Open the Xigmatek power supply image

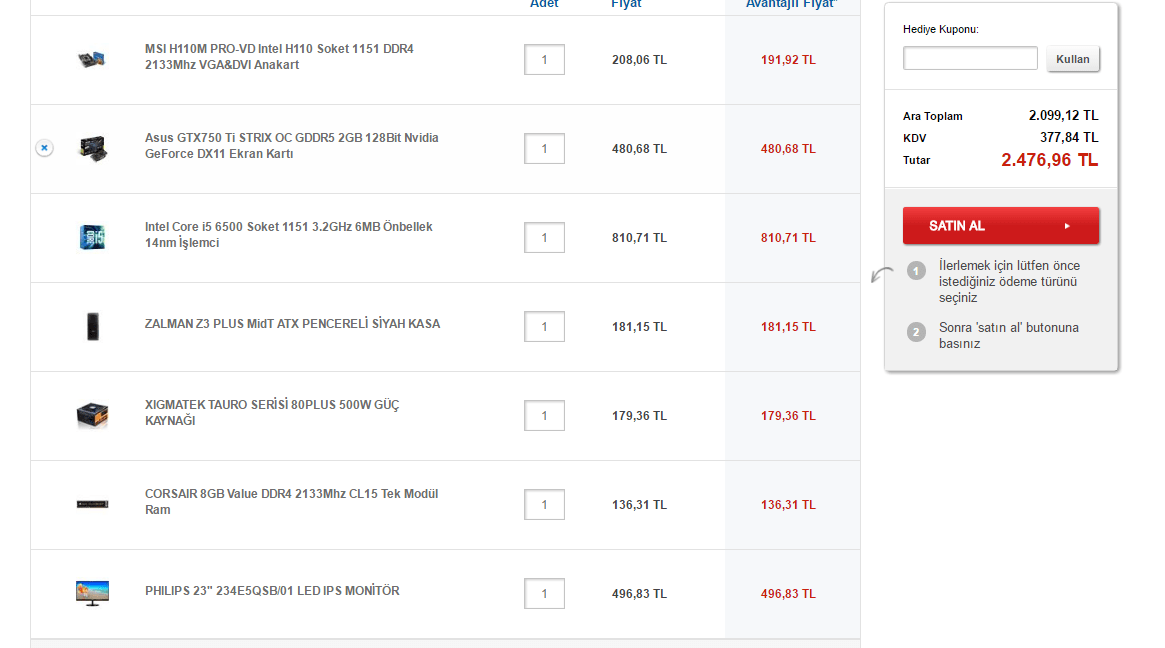point(92,415)
